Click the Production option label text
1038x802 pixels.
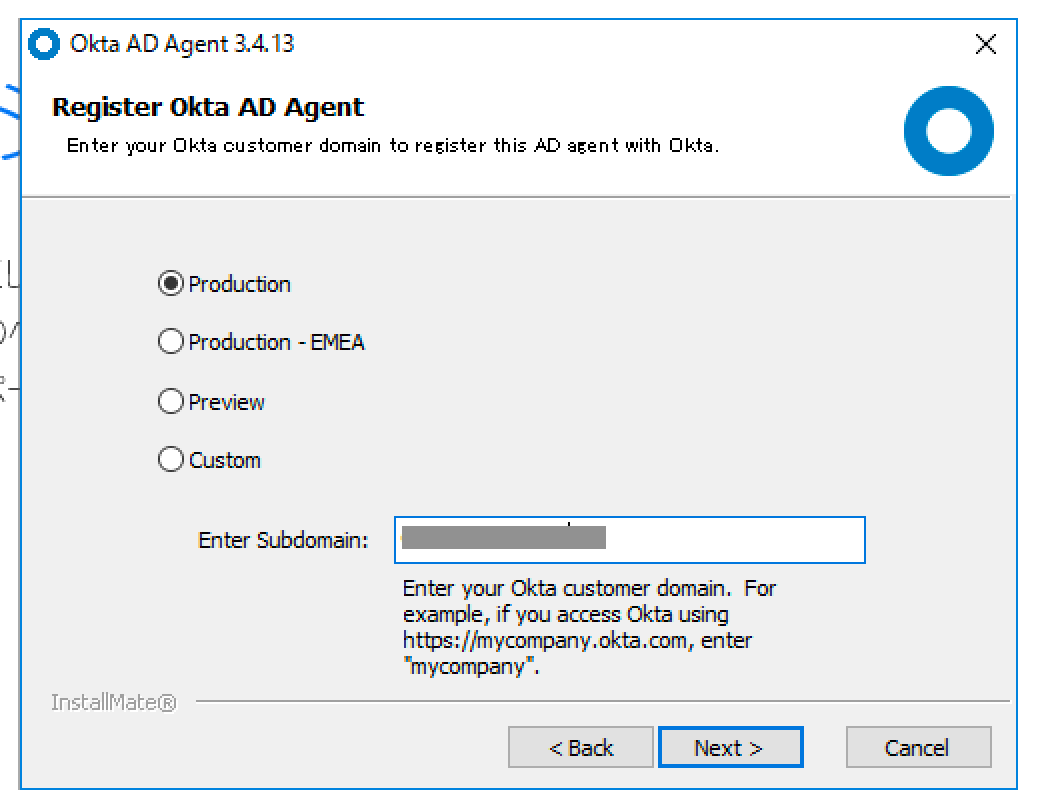239,283
